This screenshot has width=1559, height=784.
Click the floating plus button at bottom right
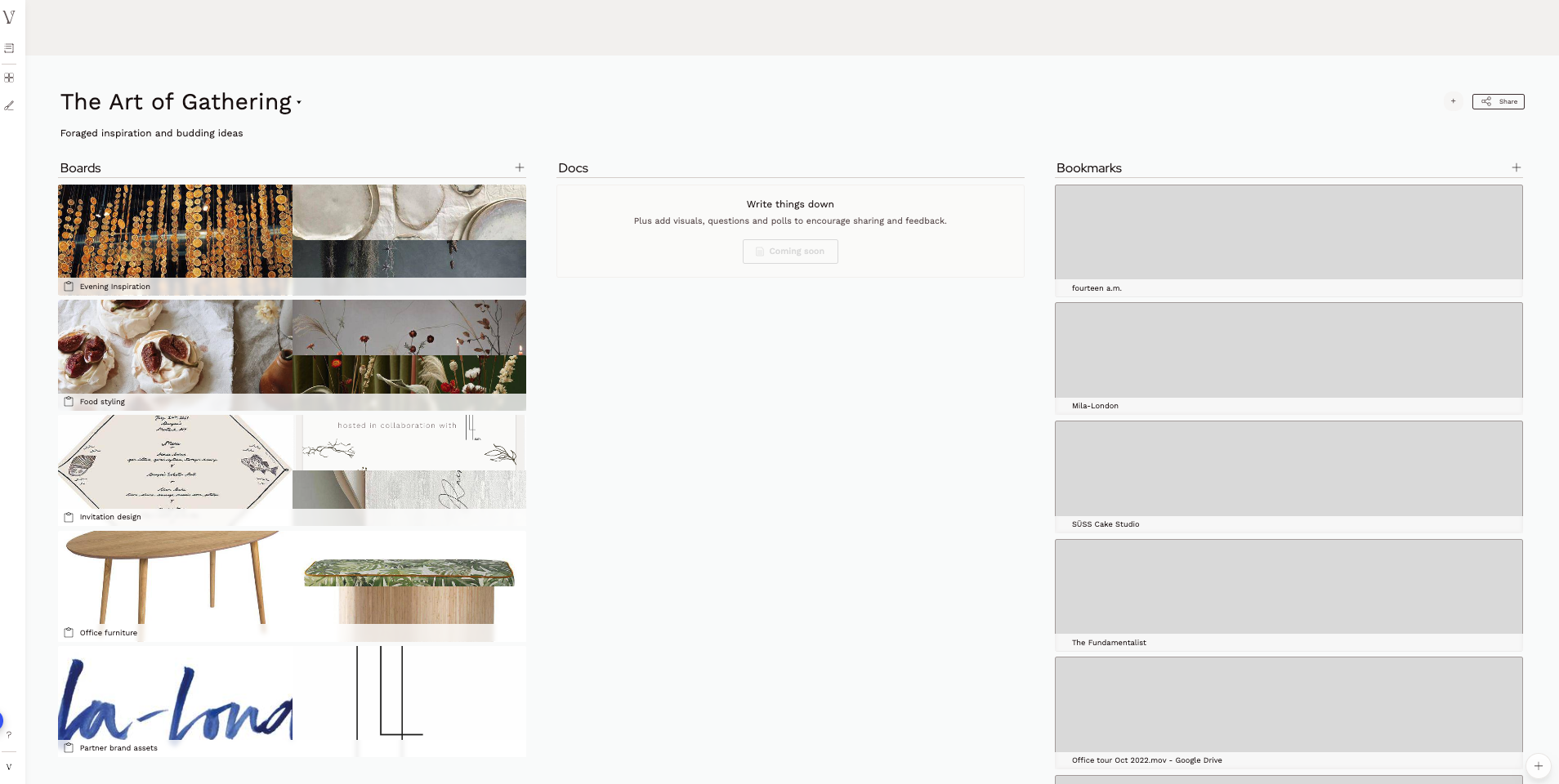point(1539,766)
